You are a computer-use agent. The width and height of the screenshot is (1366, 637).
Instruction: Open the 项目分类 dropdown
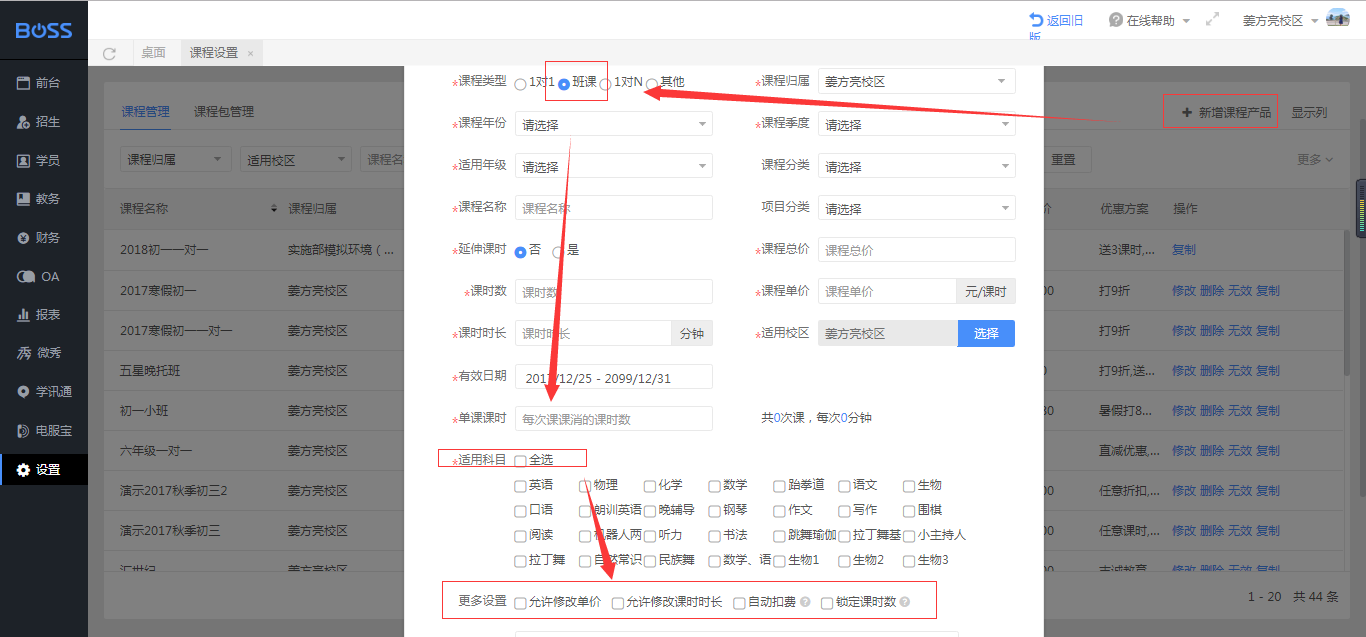(916, 208)
